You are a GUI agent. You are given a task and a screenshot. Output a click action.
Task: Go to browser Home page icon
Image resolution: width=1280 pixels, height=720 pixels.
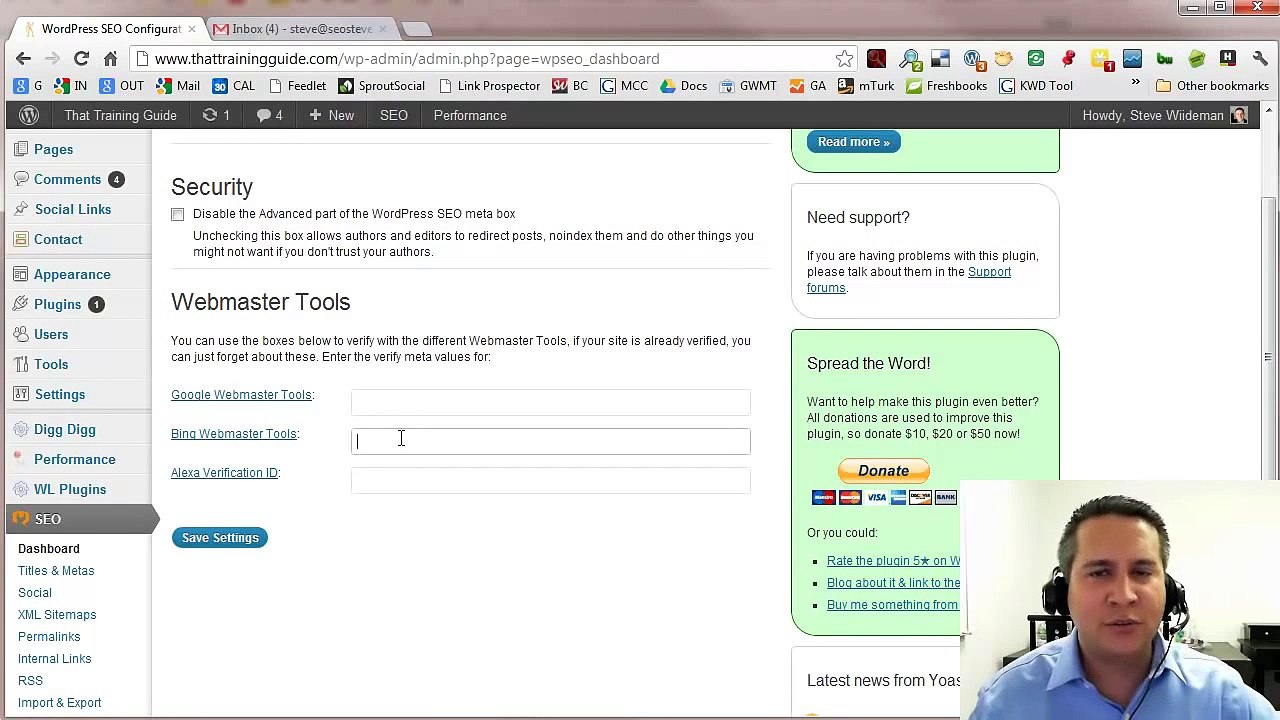click(110, 59)
